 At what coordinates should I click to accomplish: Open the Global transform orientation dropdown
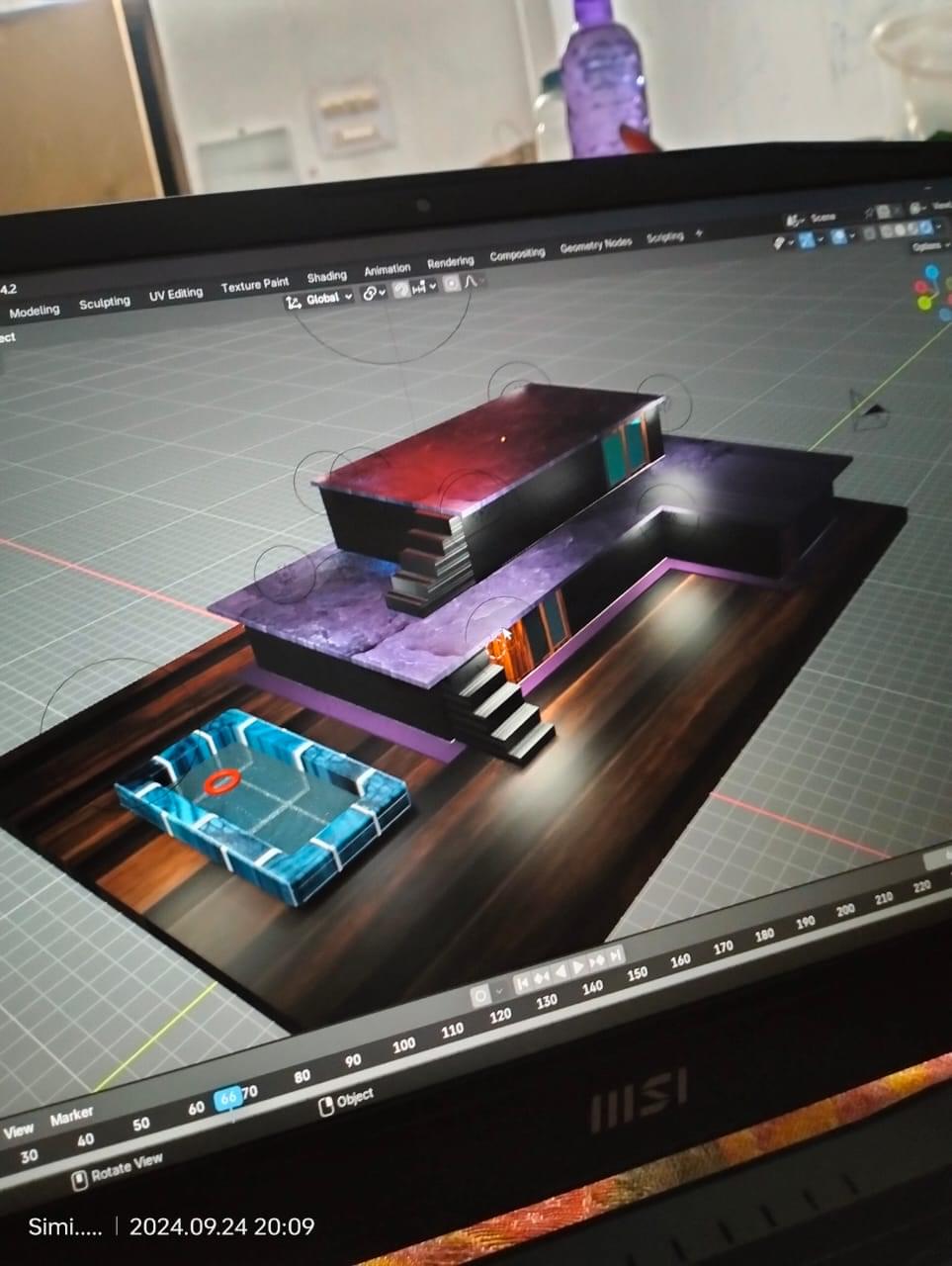pos(320,299)
